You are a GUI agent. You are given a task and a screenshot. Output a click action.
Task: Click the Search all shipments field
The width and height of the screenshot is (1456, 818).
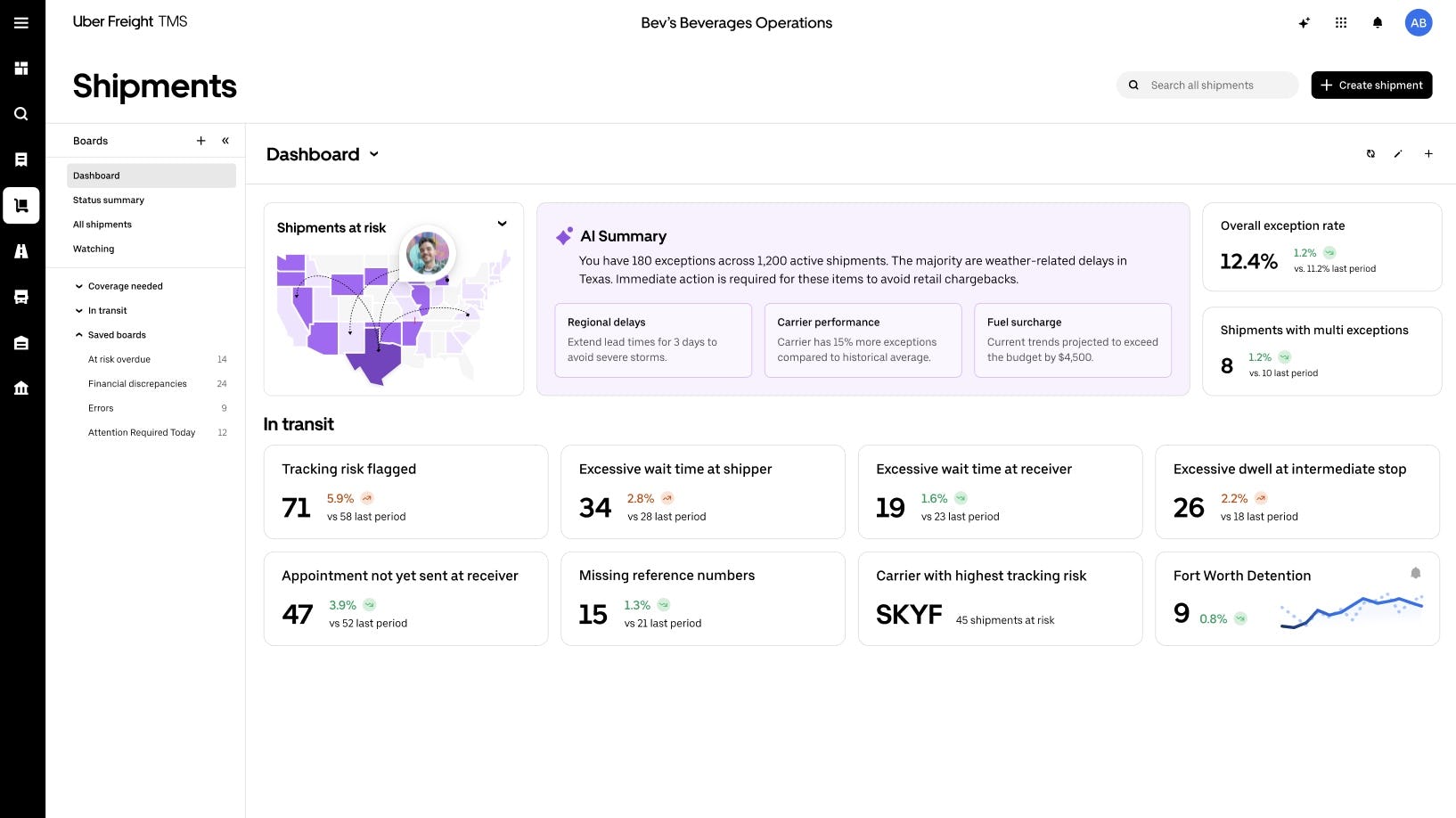[1207, 86]
